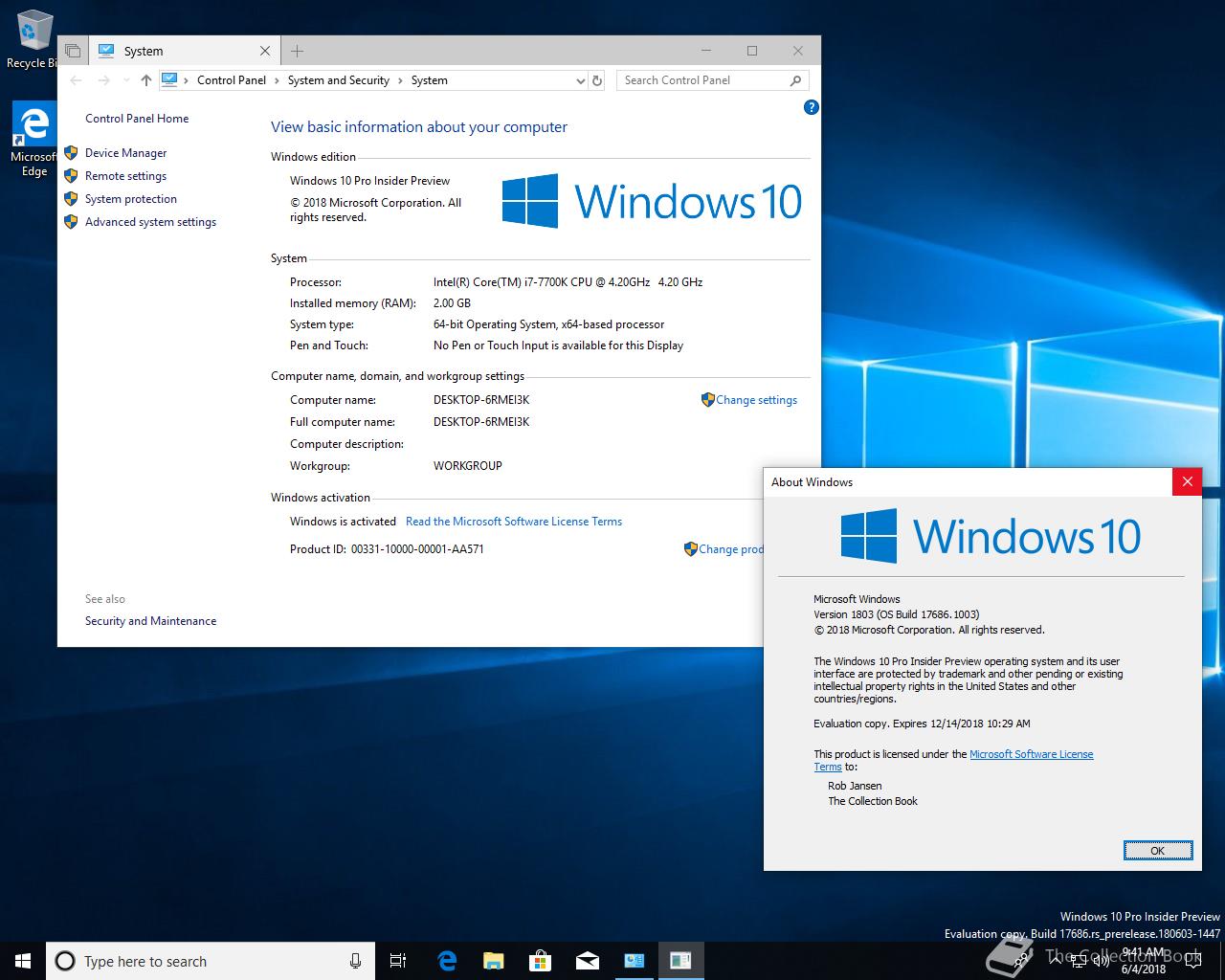The height and width of the screenshot is (980, 1225).
Task: Open Advanced system settings link
Action: (150, 222)
